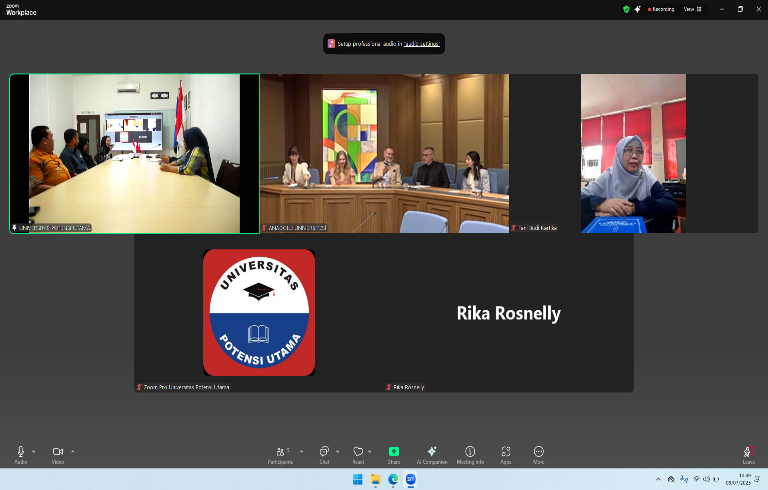Select the Anadolu University video tile

tap(384, 153)
